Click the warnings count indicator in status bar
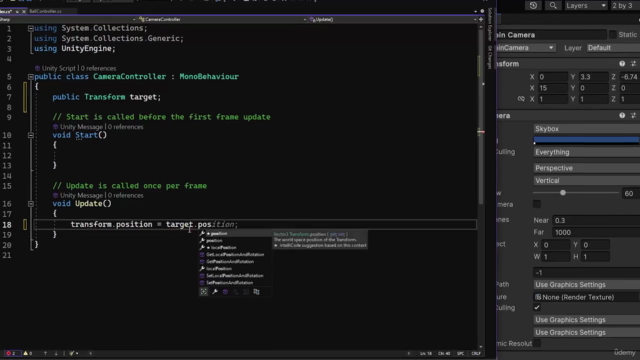Image resolution: width=640 pixels, height=360 pixels. tap(27, 353)
